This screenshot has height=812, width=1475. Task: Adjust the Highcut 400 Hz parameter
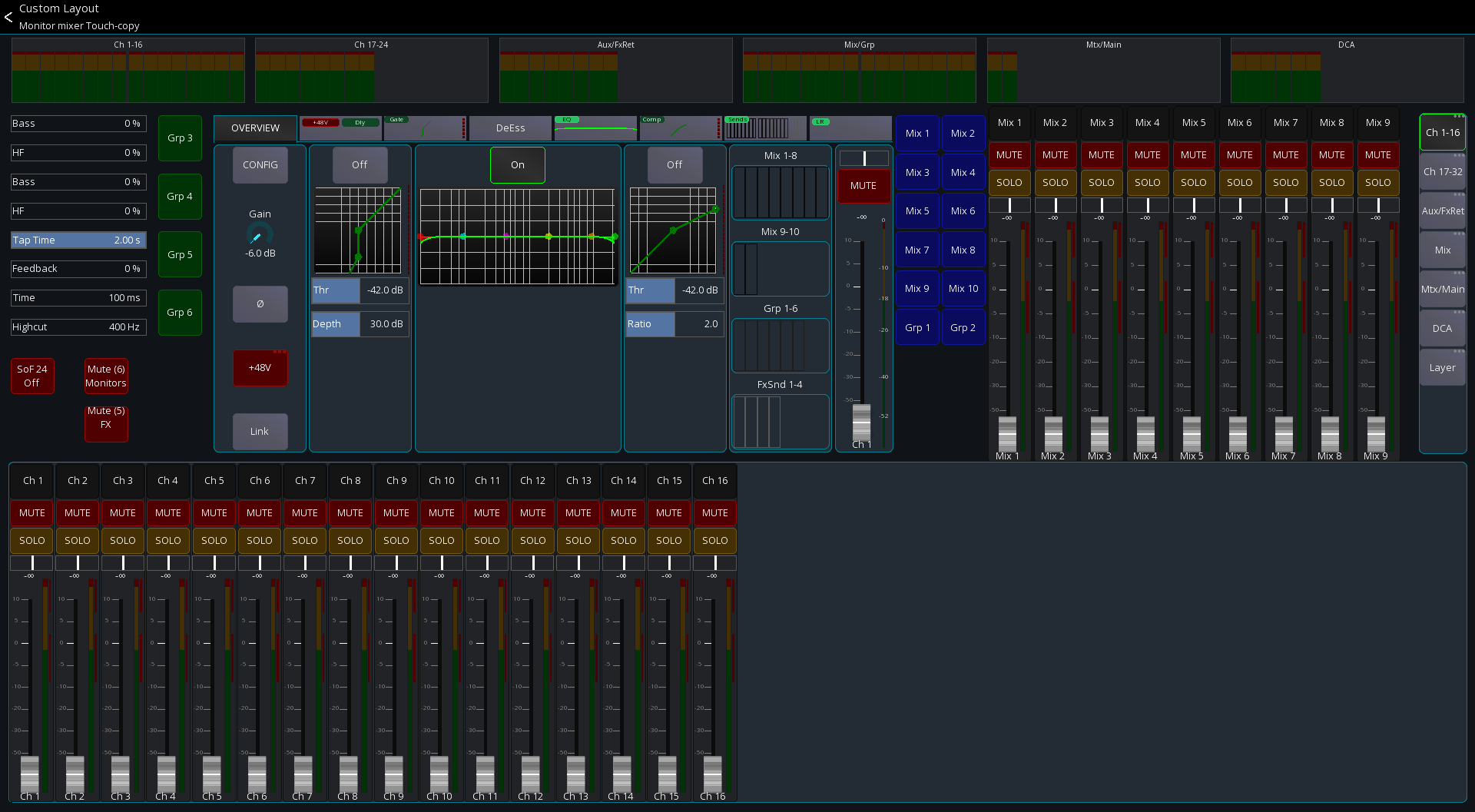point(78,327)
